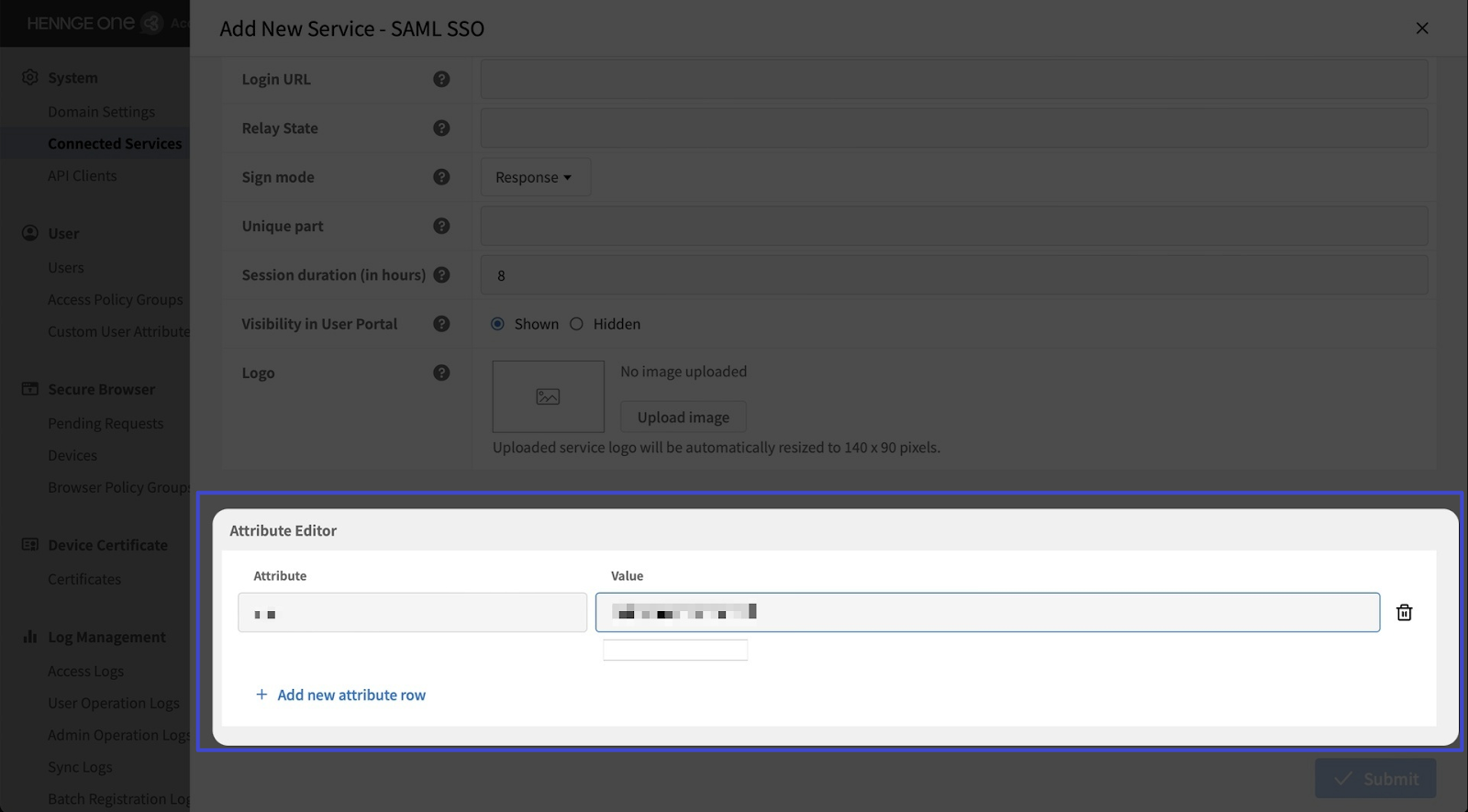Go to Domain Settings in sidebar
1468x812 pixels.
[x=101, y=112]
